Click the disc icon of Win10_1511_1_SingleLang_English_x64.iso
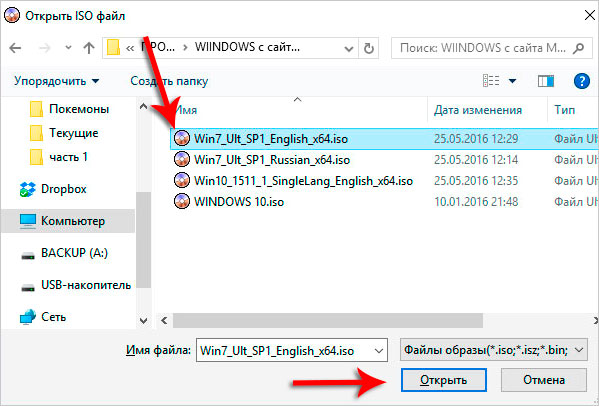 coord(182,180)
